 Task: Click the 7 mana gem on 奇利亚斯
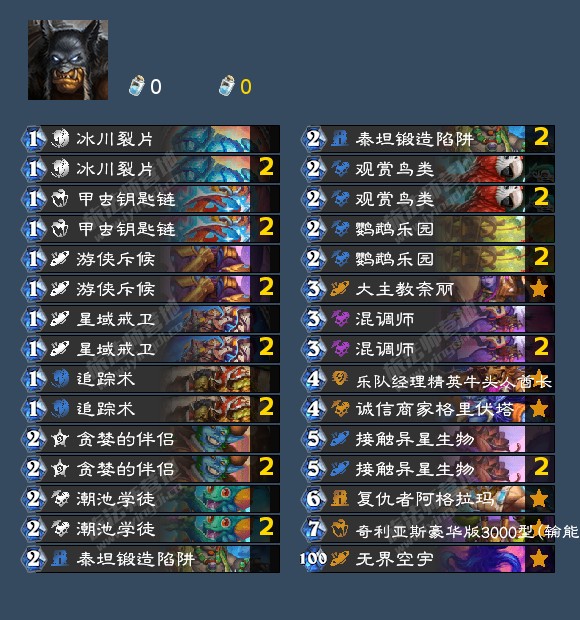tap(314, 529)
